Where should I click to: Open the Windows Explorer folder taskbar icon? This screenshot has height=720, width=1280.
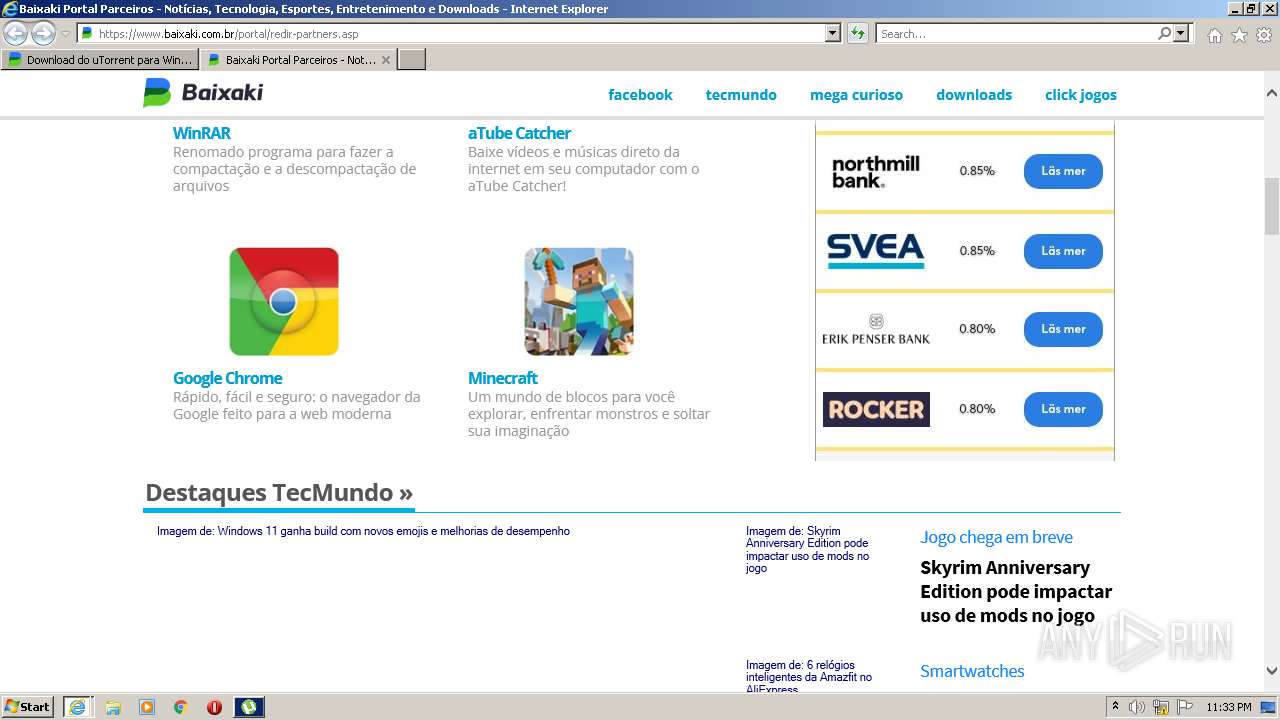pos(113,707)
